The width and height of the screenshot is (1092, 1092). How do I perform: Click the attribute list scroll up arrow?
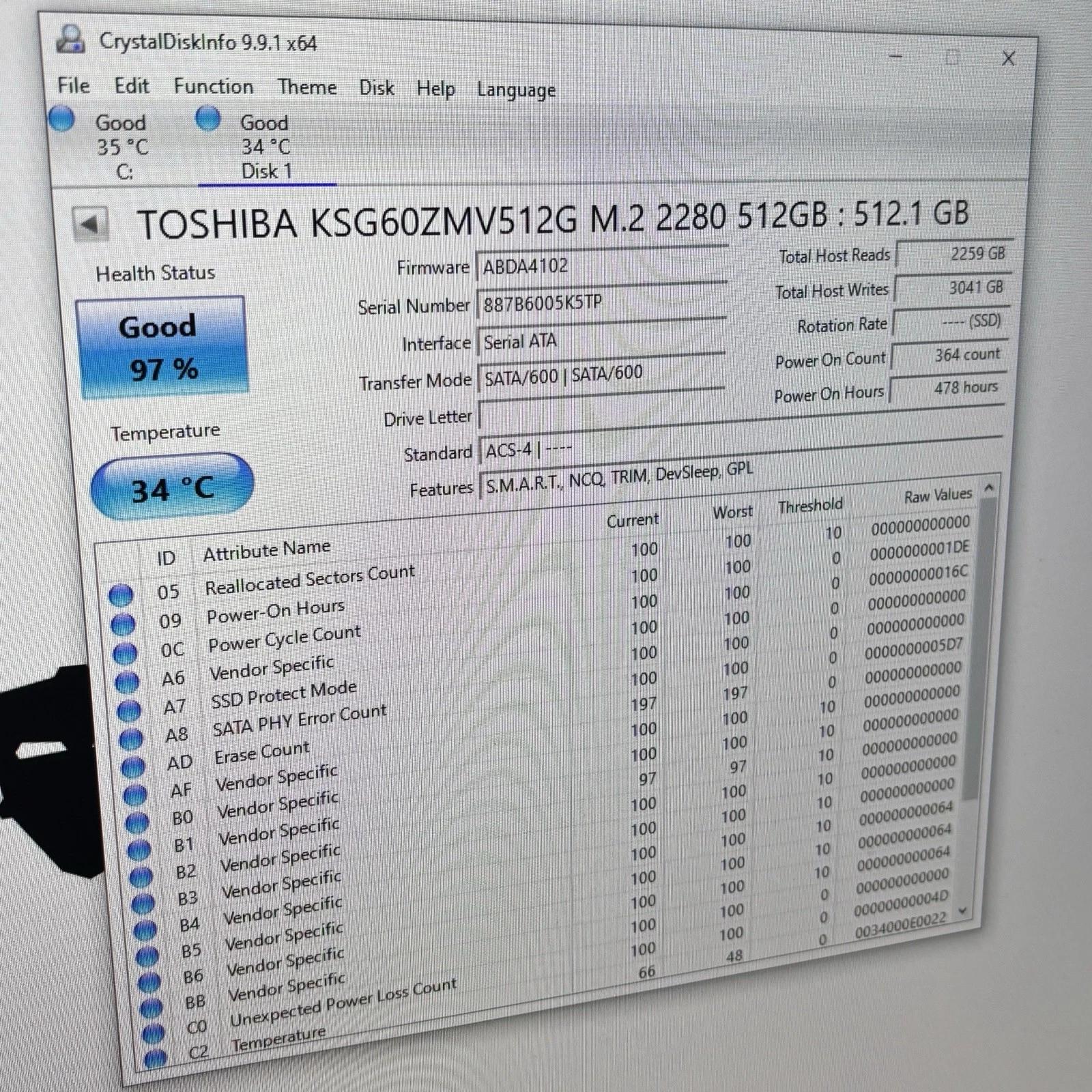coord(989,488)
